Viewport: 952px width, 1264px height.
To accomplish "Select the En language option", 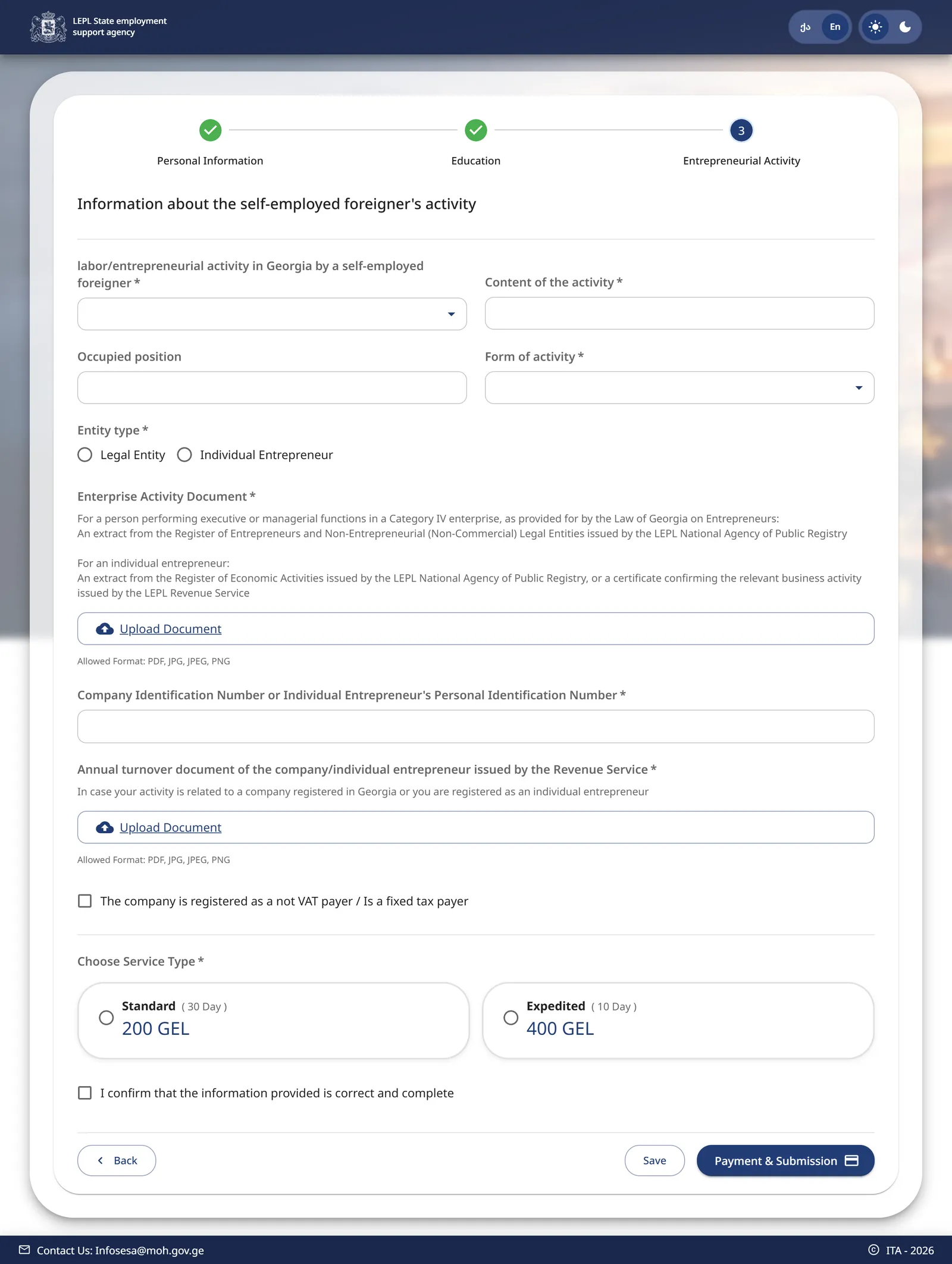I will point(835,27).
